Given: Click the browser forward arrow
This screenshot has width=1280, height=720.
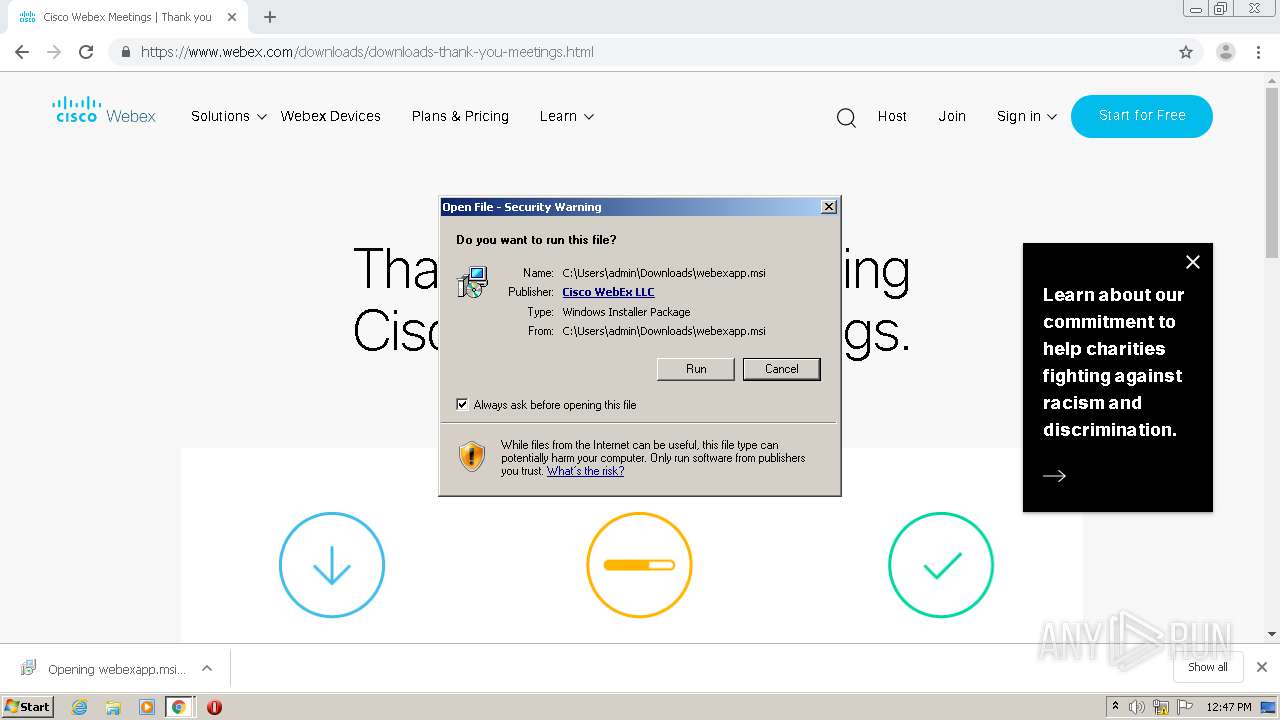Looking at the screenshot, I should tap(54, 52).
